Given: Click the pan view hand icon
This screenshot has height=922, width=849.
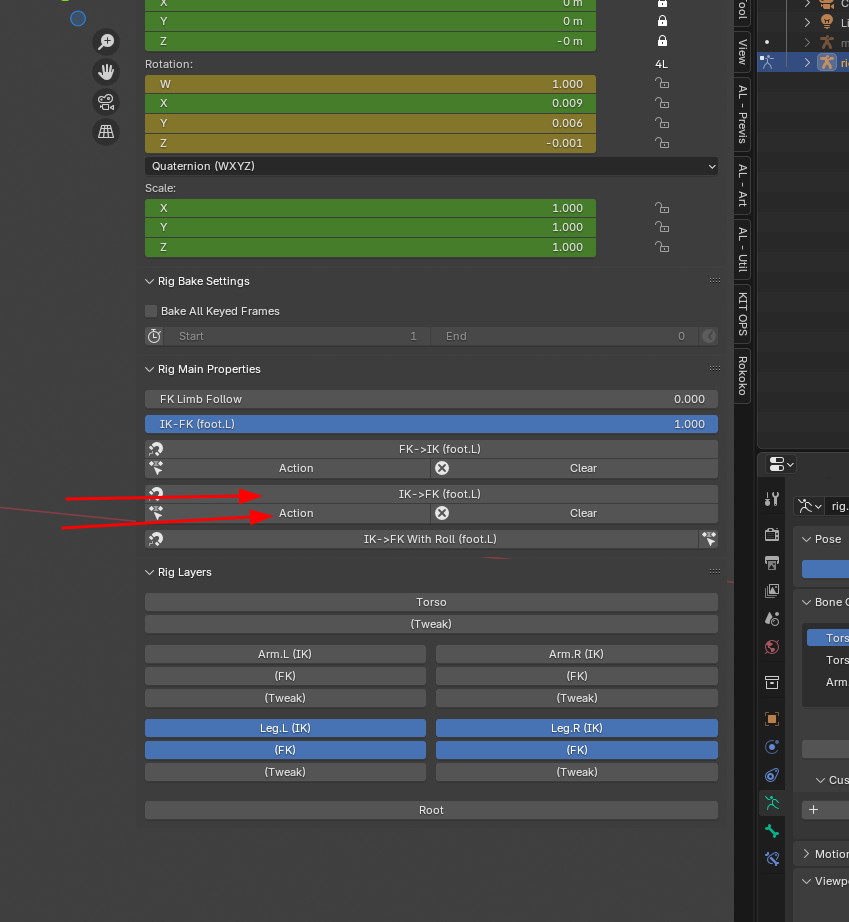Looking at the screenshot, I should click(106, 72).
